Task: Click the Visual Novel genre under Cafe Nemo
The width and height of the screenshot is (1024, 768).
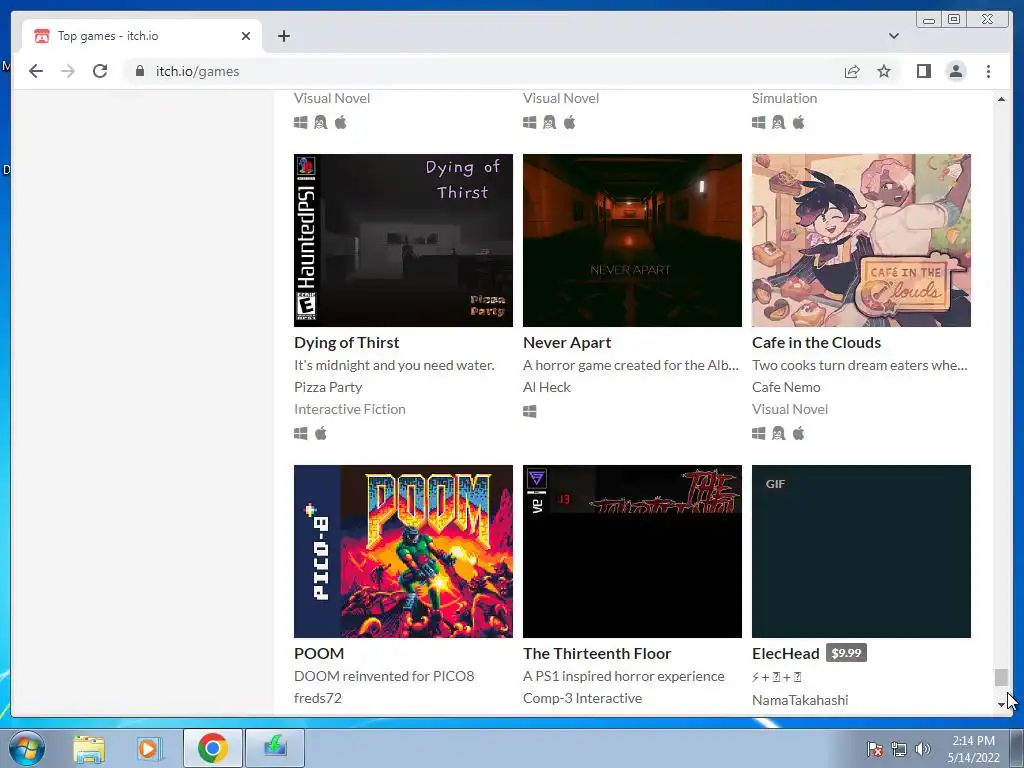Action: tap(790, 409)
